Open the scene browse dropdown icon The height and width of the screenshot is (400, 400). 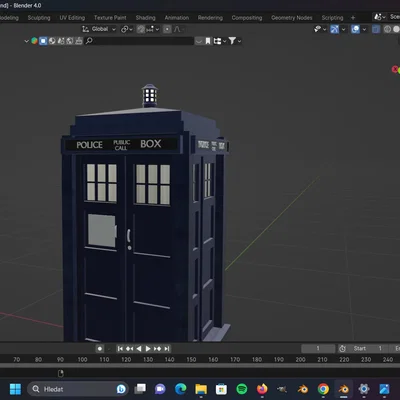(380, 17)
